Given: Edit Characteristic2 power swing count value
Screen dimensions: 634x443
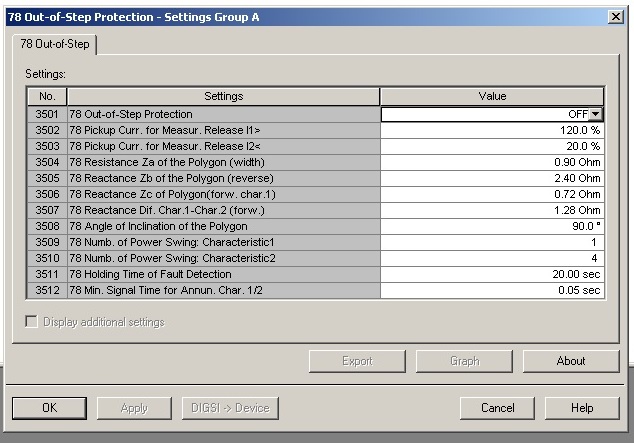Looking at the screenshot, I should coord(492,258).
